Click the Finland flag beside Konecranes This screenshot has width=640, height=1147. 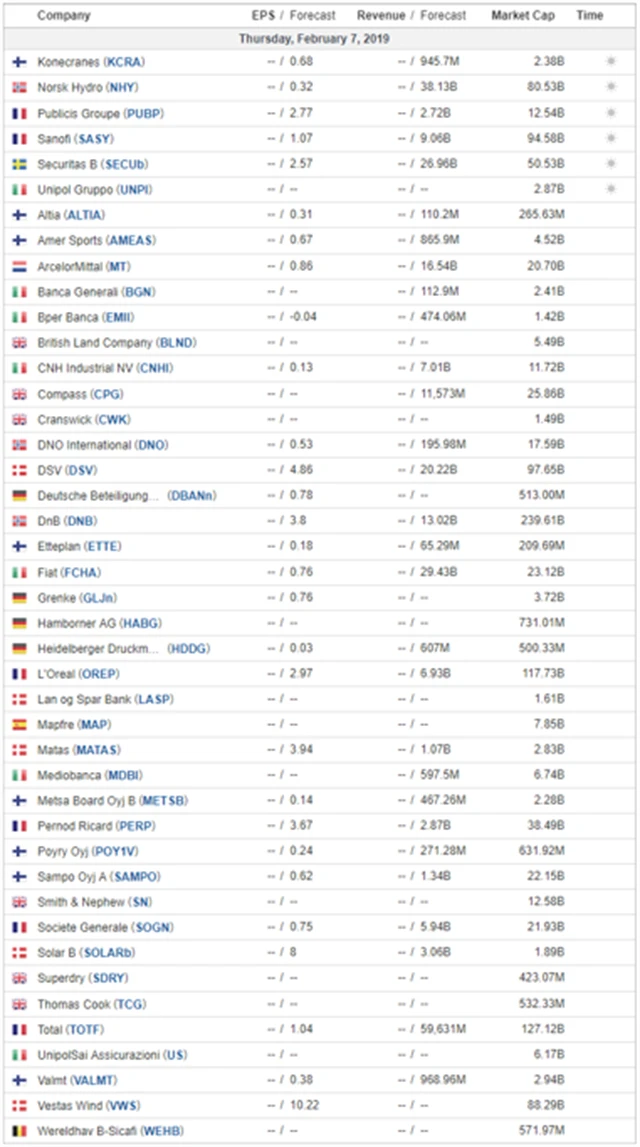pyautogui.click(x=19, y=62)
